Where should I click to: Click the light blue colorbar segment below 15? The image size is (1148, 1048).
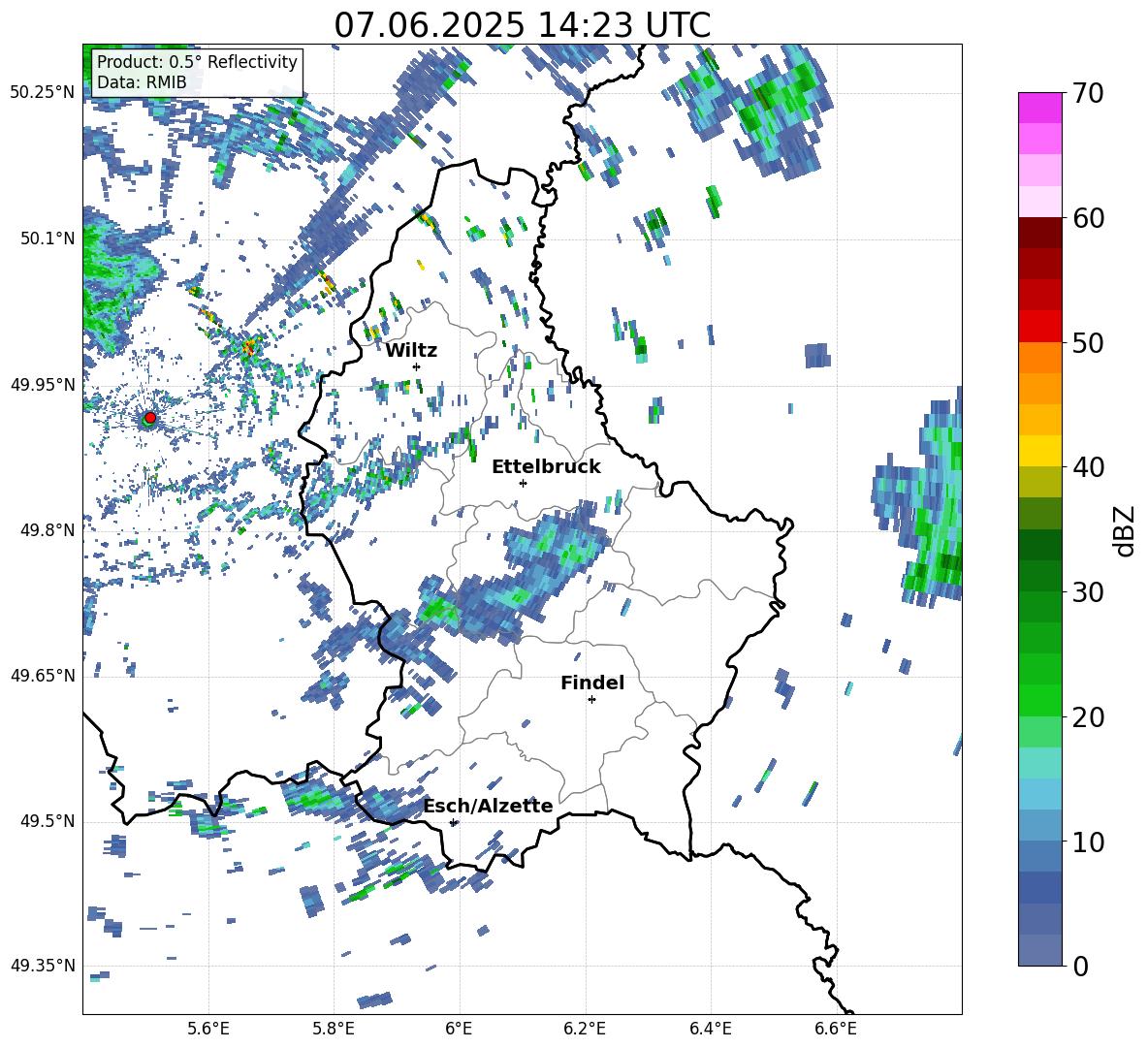tap(1040, 794)
